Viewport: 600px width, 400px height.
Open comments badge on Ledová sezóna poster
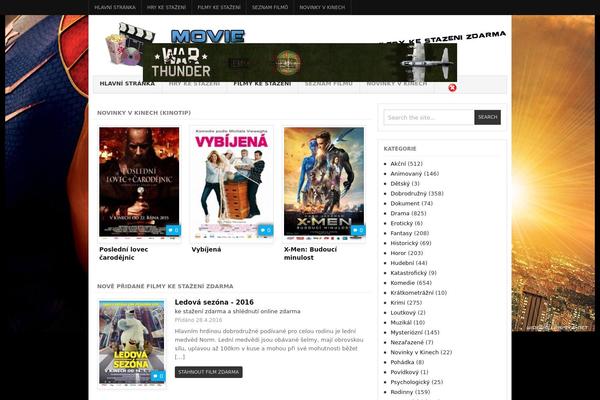click(158, 376)
